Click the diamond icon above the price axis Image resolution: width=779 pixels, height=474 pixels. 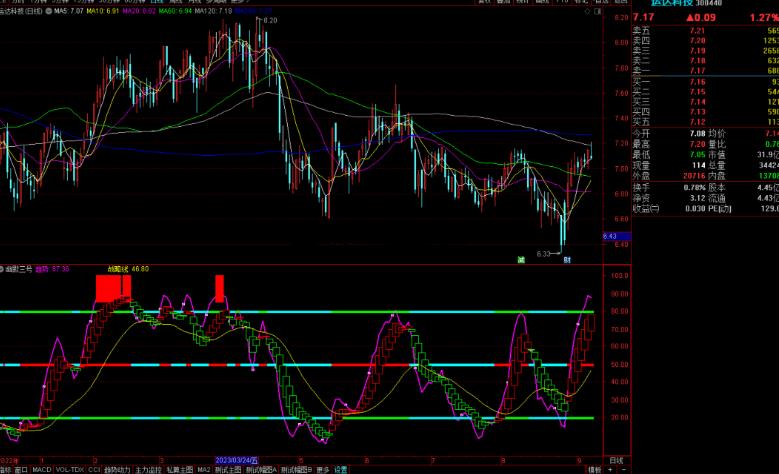[x=588, y=11]
